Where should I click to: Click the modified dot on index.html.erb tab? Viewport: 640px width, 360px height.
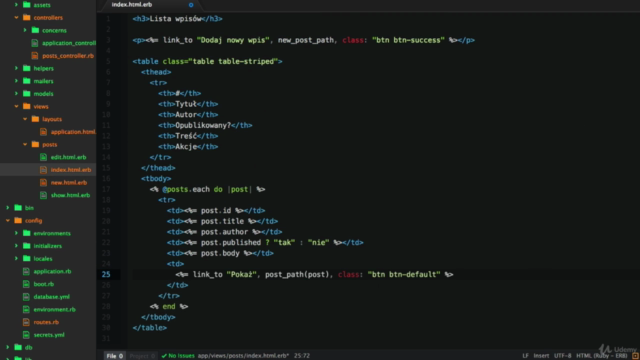pyautogui.click(x=191, y=5)
